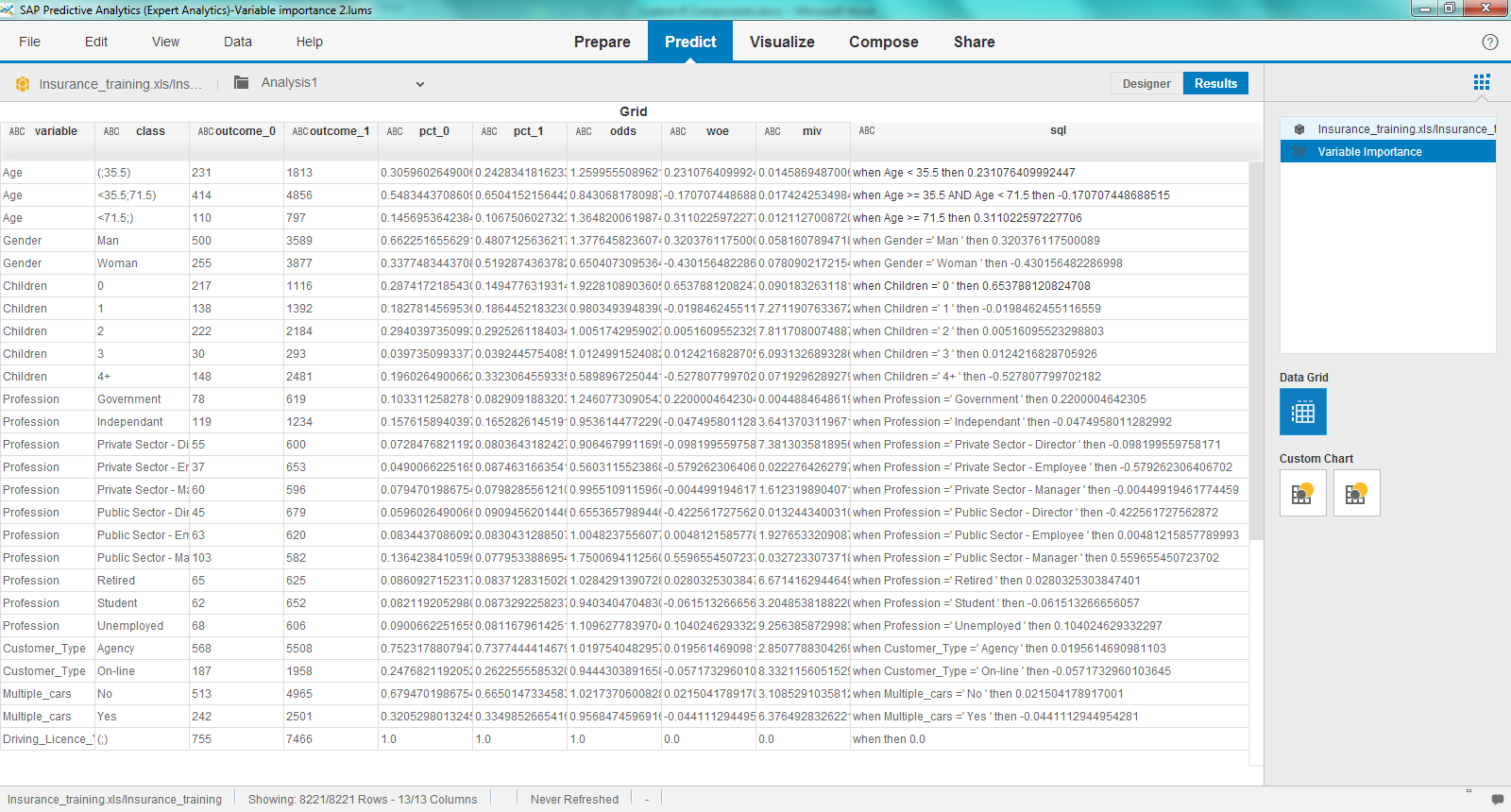Click the 'Showing: 8221/8221 Rows' status entry
This screenshot has height=812, width=1511.
(x=363, y=799)
